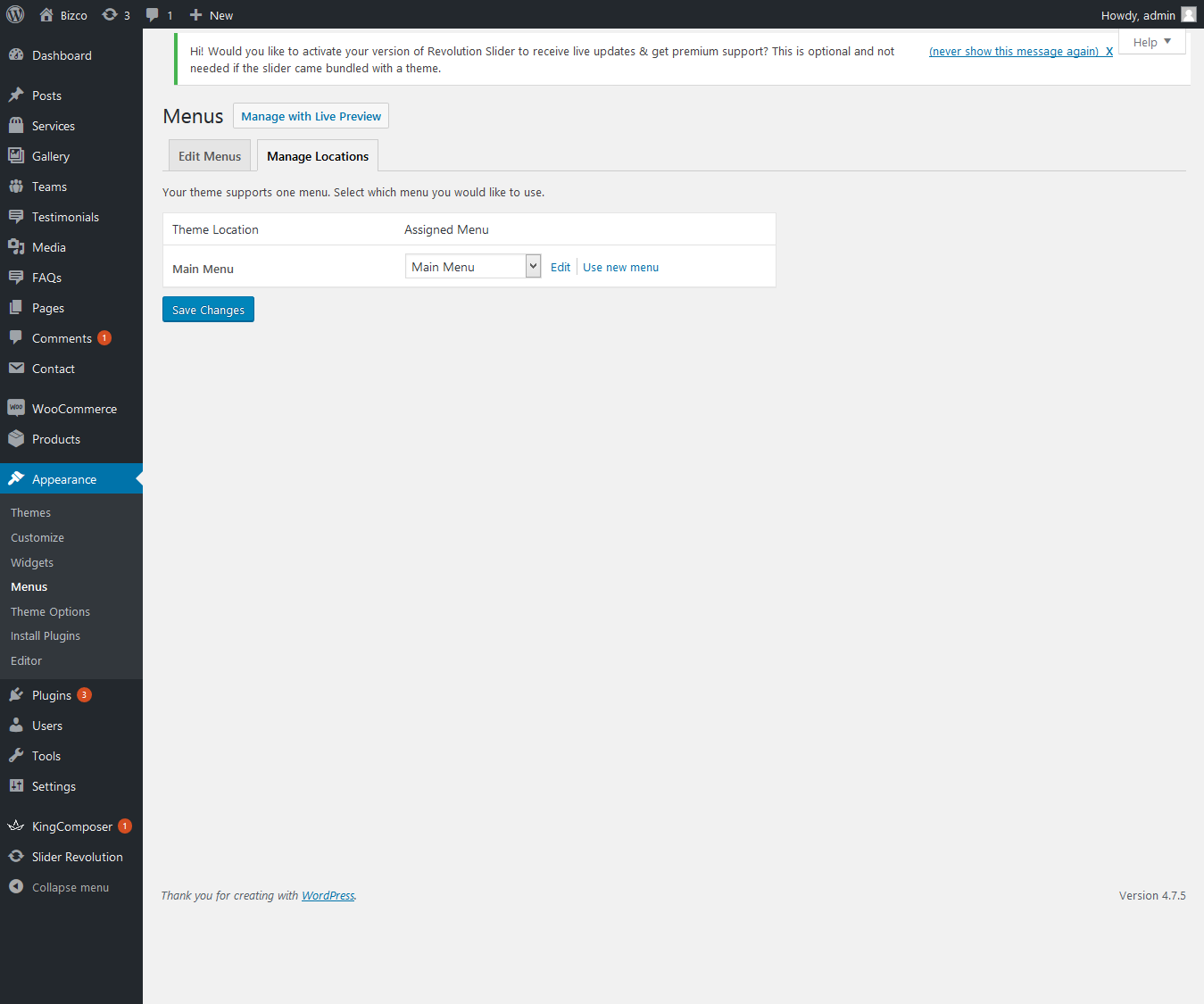Click the 'Use new menu' link

(x=620, y=268)
